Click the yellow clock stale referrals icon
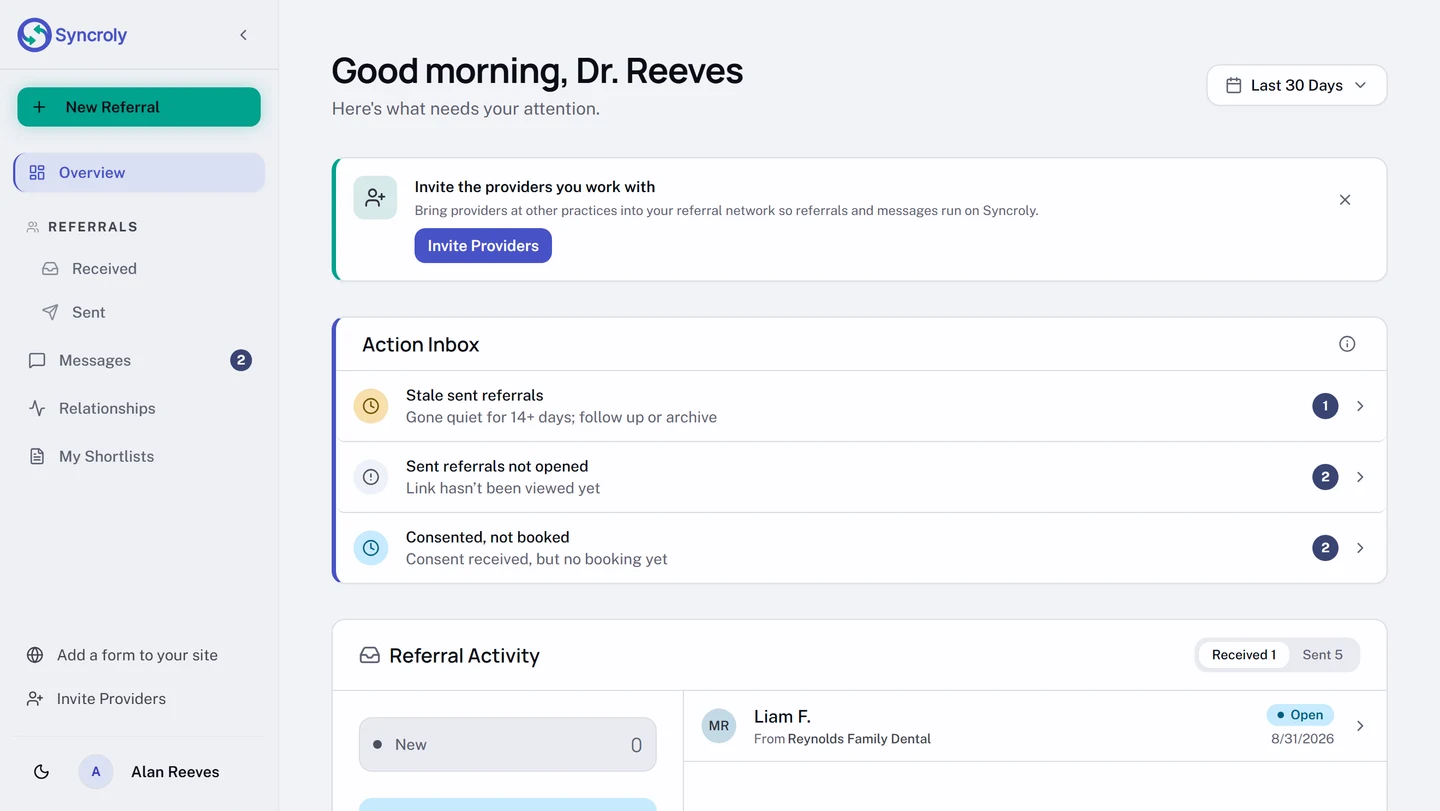Image resolution: width=1440 pixels, height=811 pixels. (371, 406)
